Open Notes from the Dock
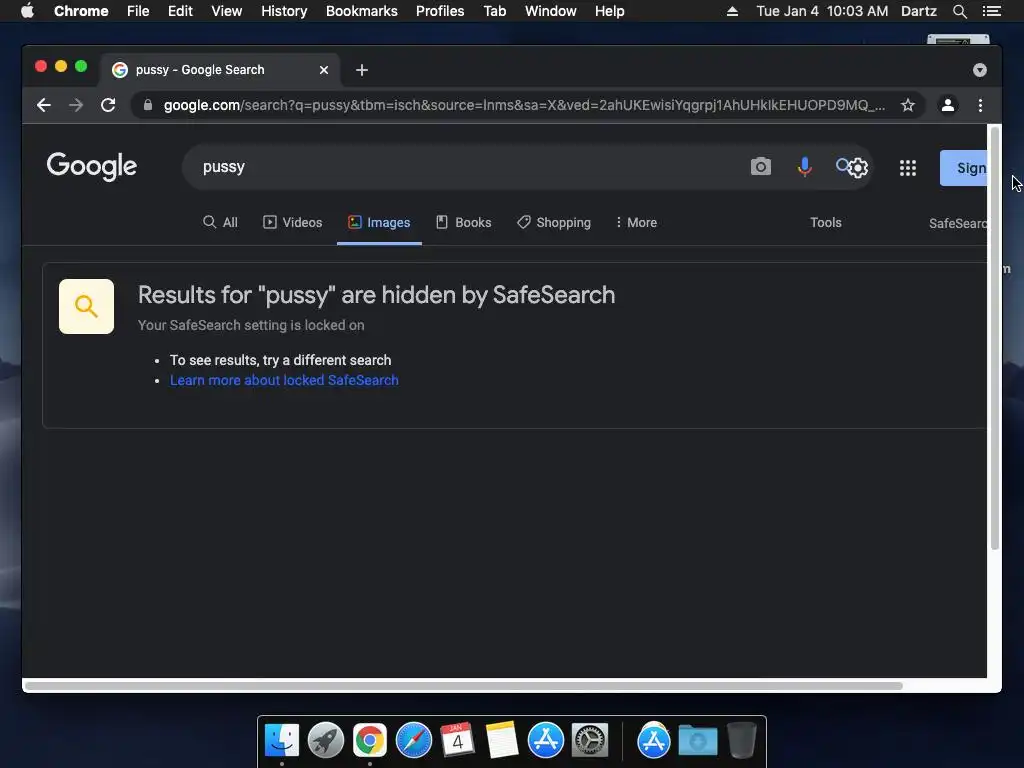1024x768 pixels. 502,741
